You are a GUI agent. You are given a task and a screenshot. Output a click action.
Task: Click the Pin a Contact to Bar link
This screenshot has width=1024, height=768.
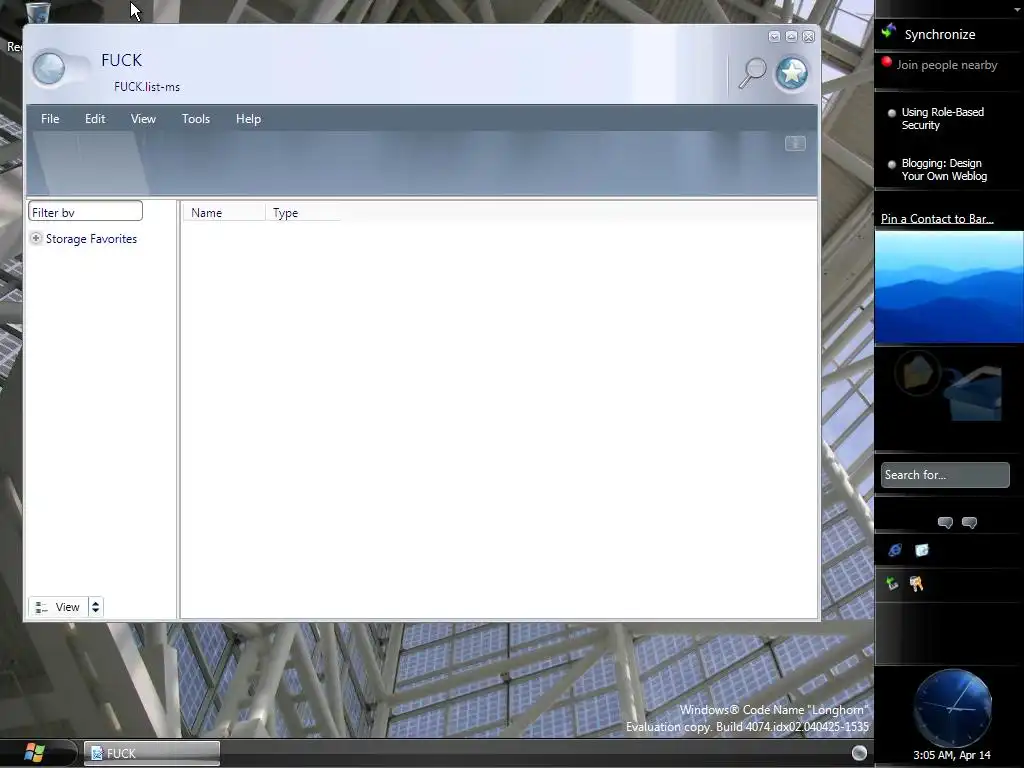click(936, 219)
